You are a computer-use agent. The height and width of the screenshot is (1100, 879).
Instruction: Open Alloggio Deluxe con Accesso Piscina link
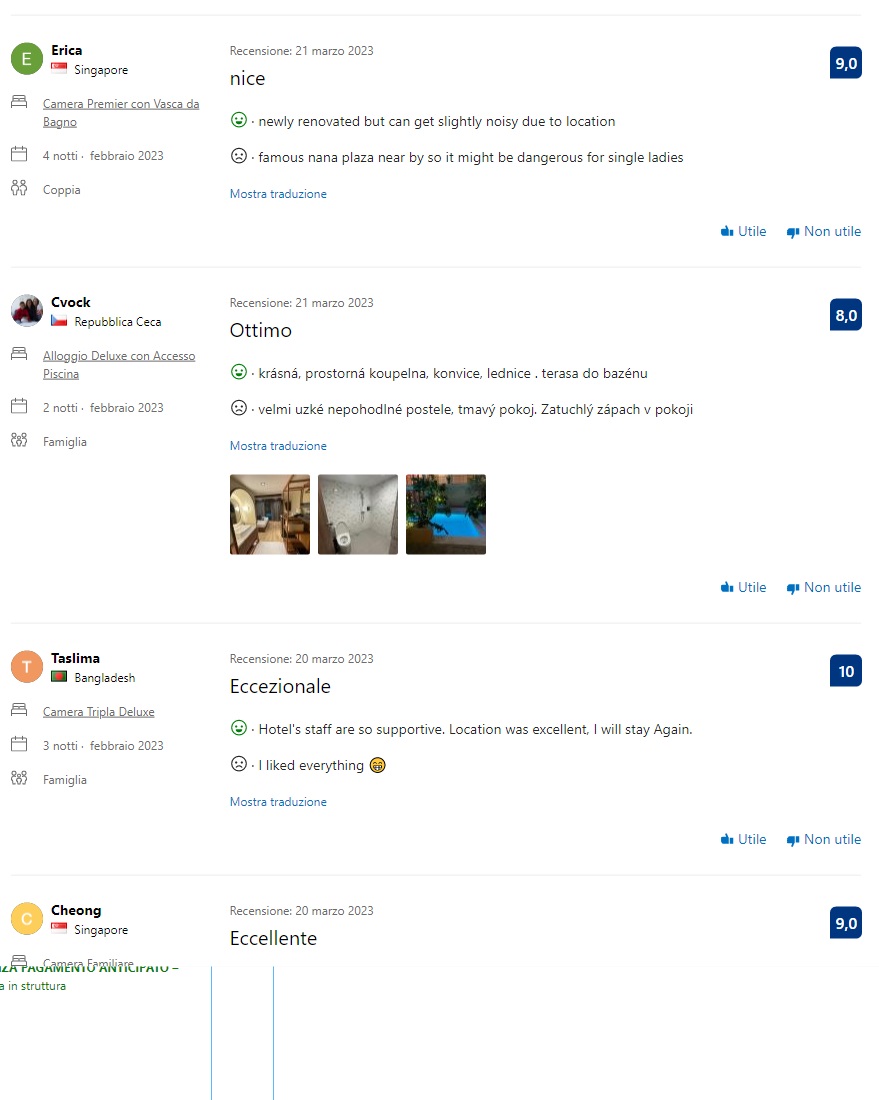tap(119, 365)
